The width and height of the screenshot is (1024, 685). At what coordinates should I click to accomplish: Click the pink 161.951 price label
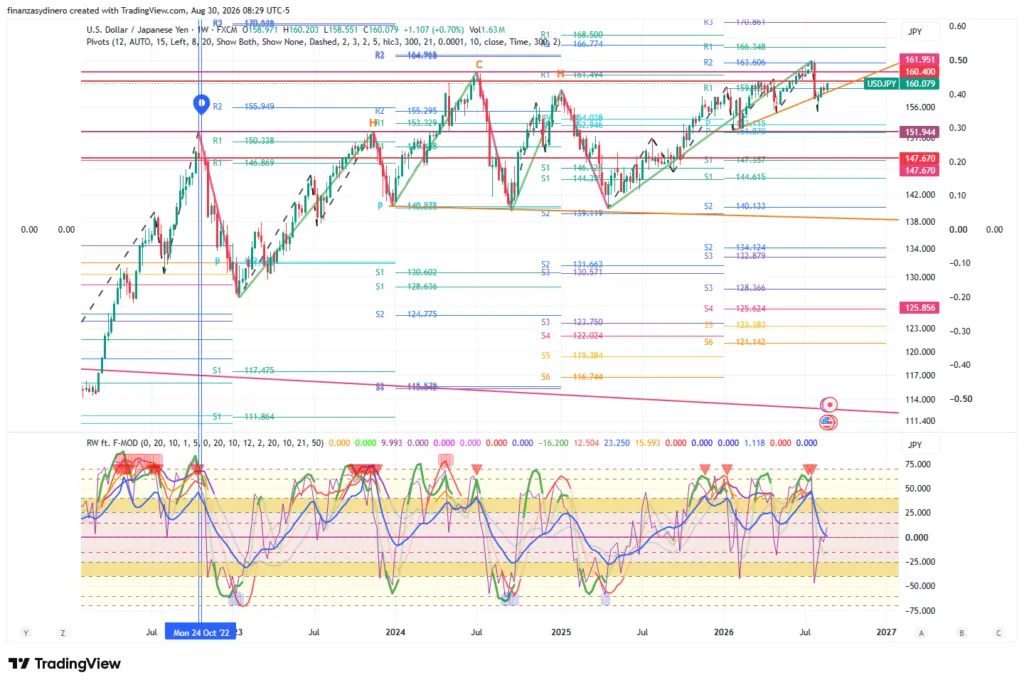[920, 59]
